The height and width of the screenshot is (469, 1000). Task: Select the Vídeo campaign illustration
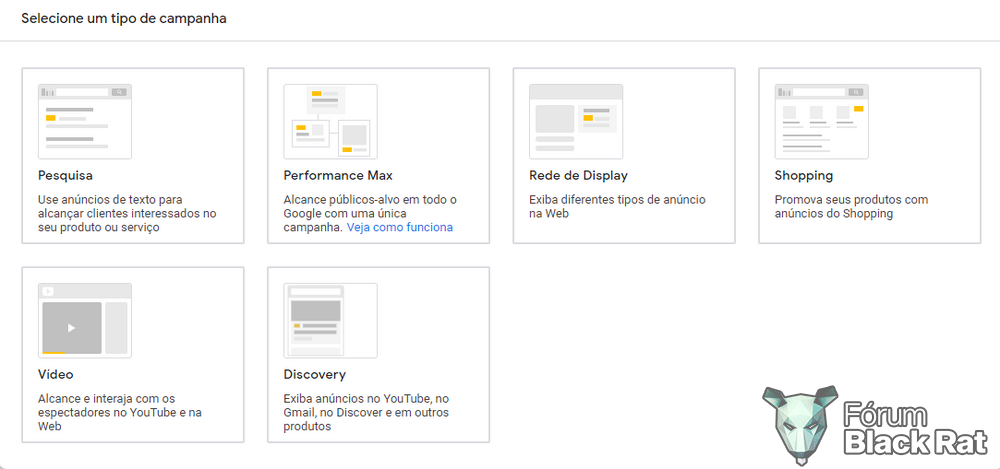pos(85,320)
